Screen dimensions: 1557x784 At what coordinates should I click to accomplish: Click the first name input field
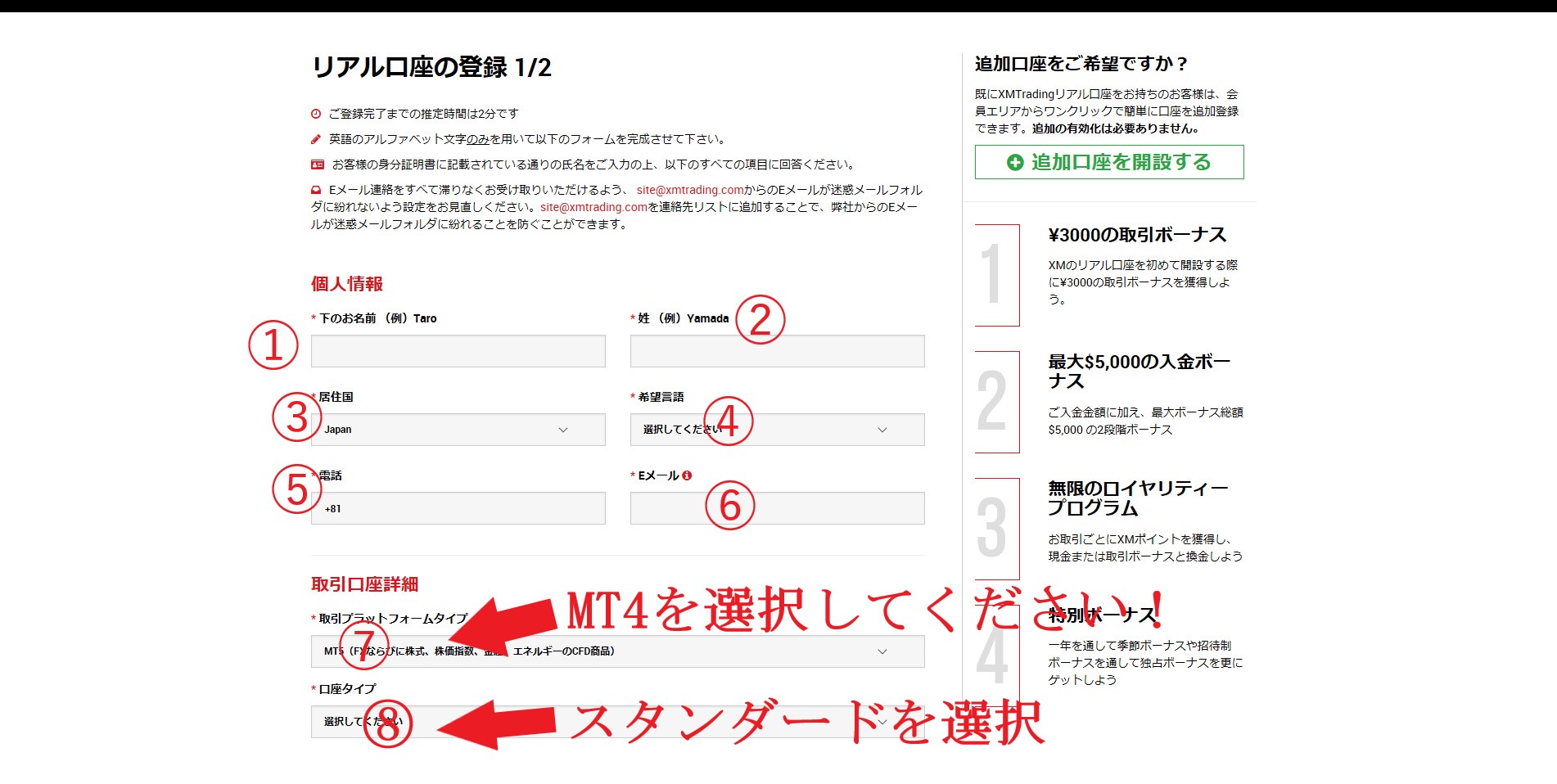(x=458, y=351)
